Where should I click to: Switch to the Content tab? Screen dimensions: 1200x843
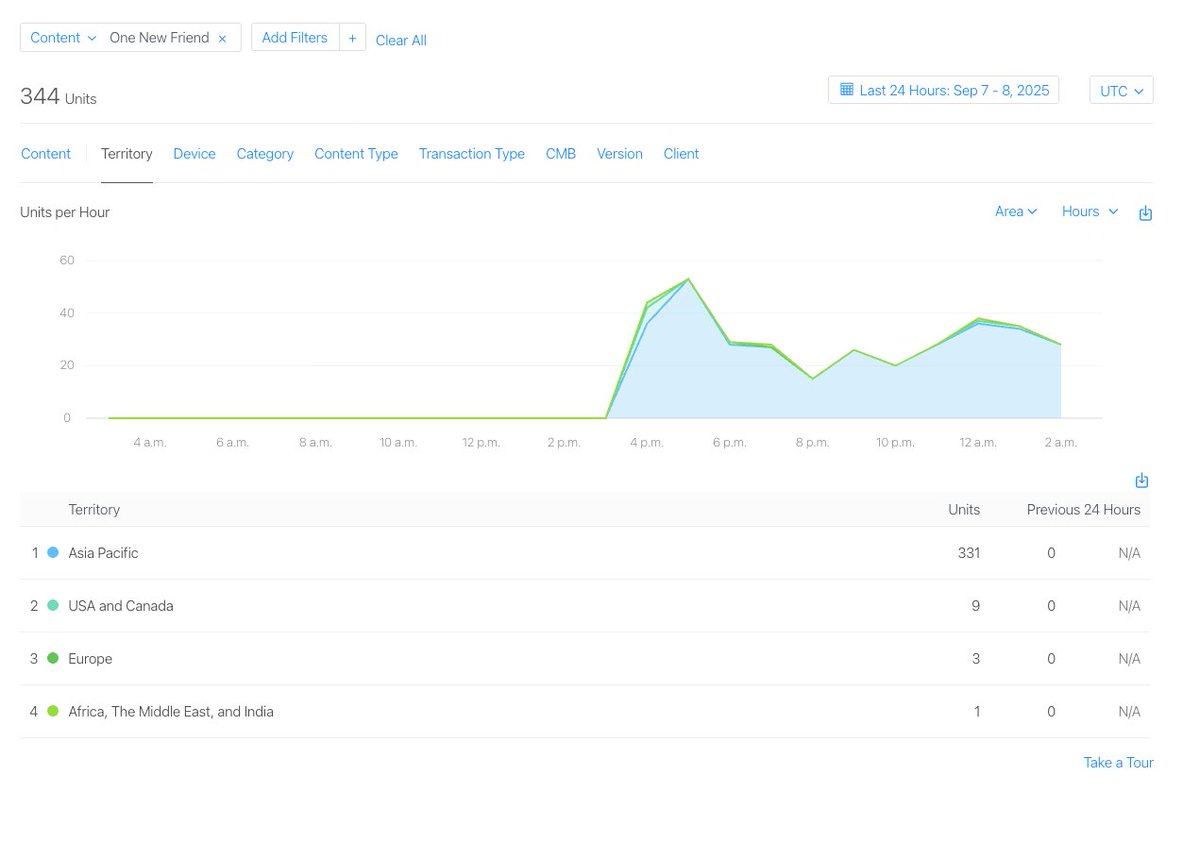coord(46,154)
